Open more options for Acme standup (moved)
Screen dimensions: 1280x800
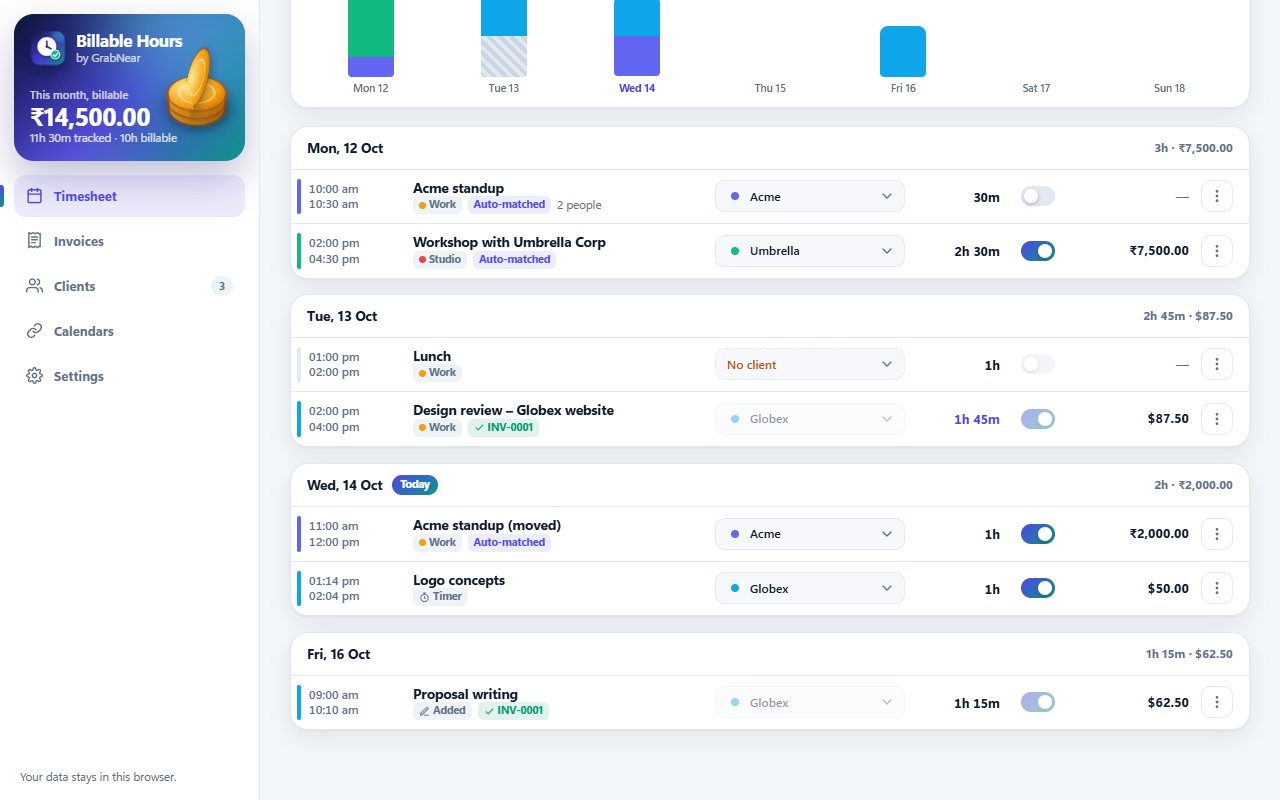1217,534
